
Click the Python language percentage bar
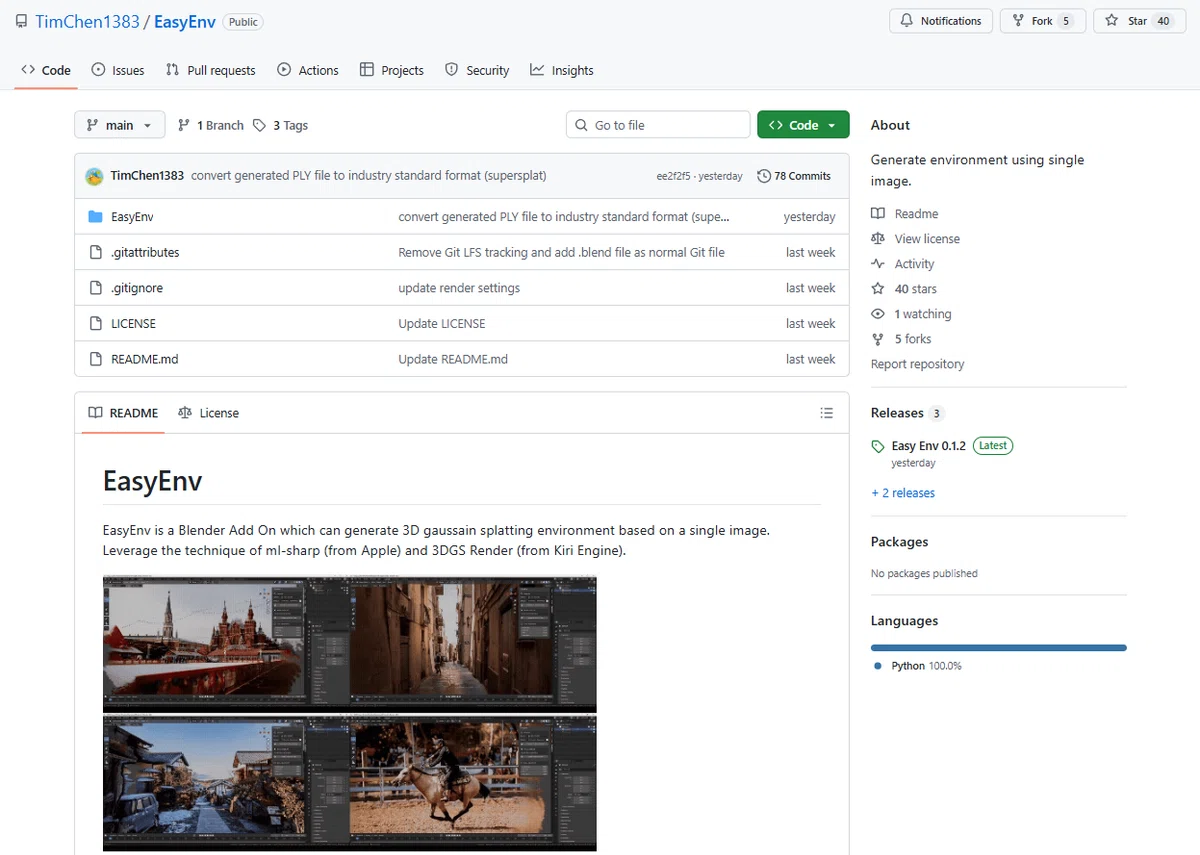(x=999, y=648)
